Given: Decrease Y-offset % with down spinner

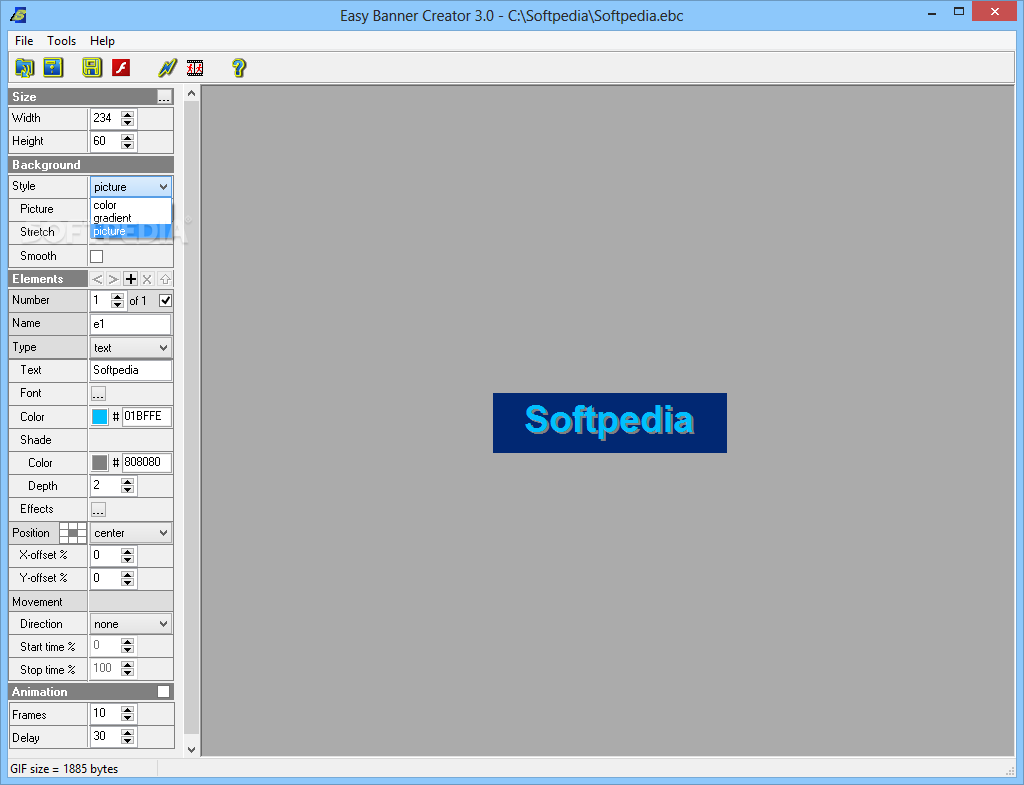Looking at the screenshot, I should coord(127,583).
